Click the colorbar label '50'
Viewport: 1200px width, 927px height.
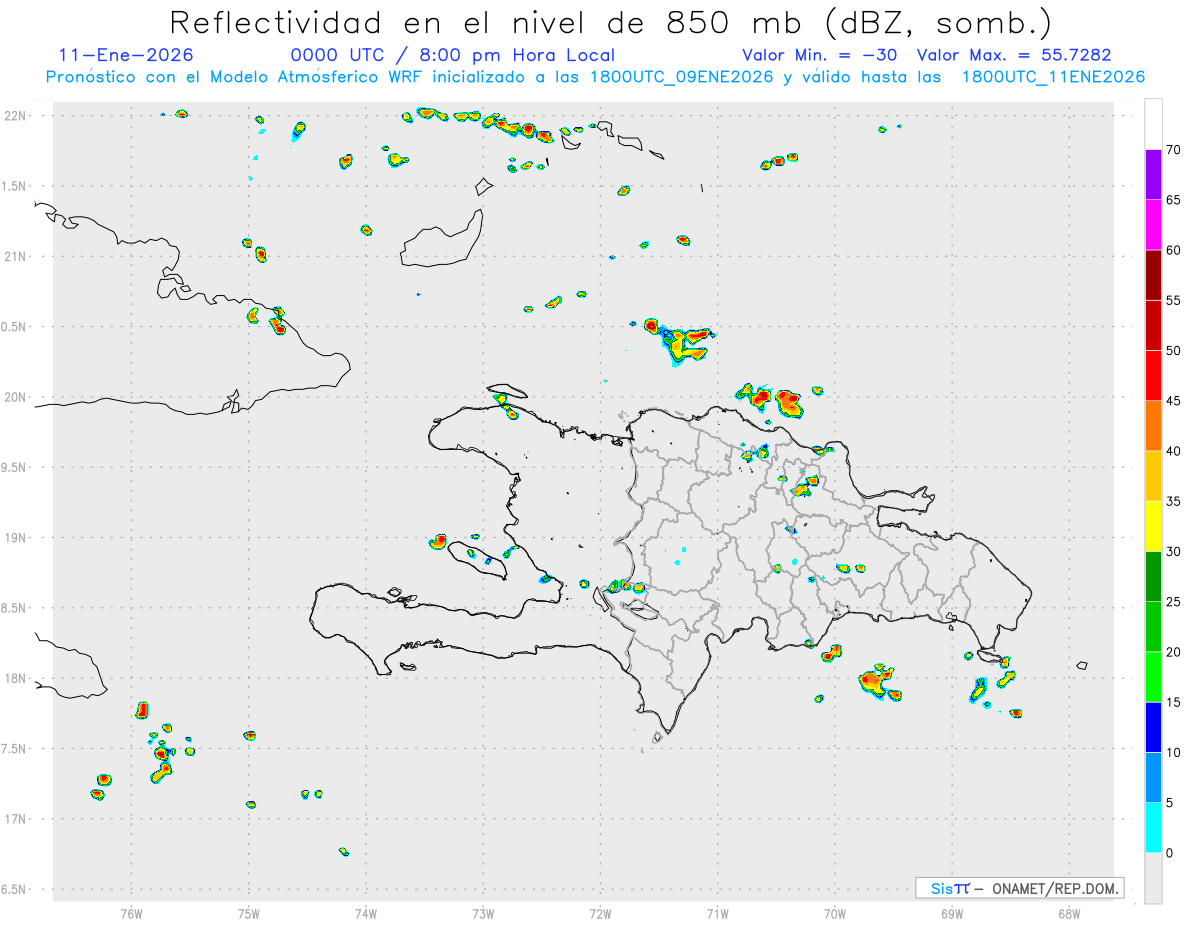click(x=1173, y=351)
